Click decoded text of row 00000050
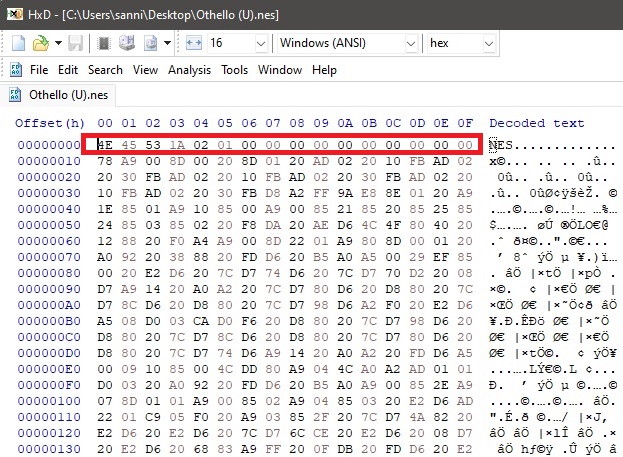623x457 pixels. pos(549,225)
